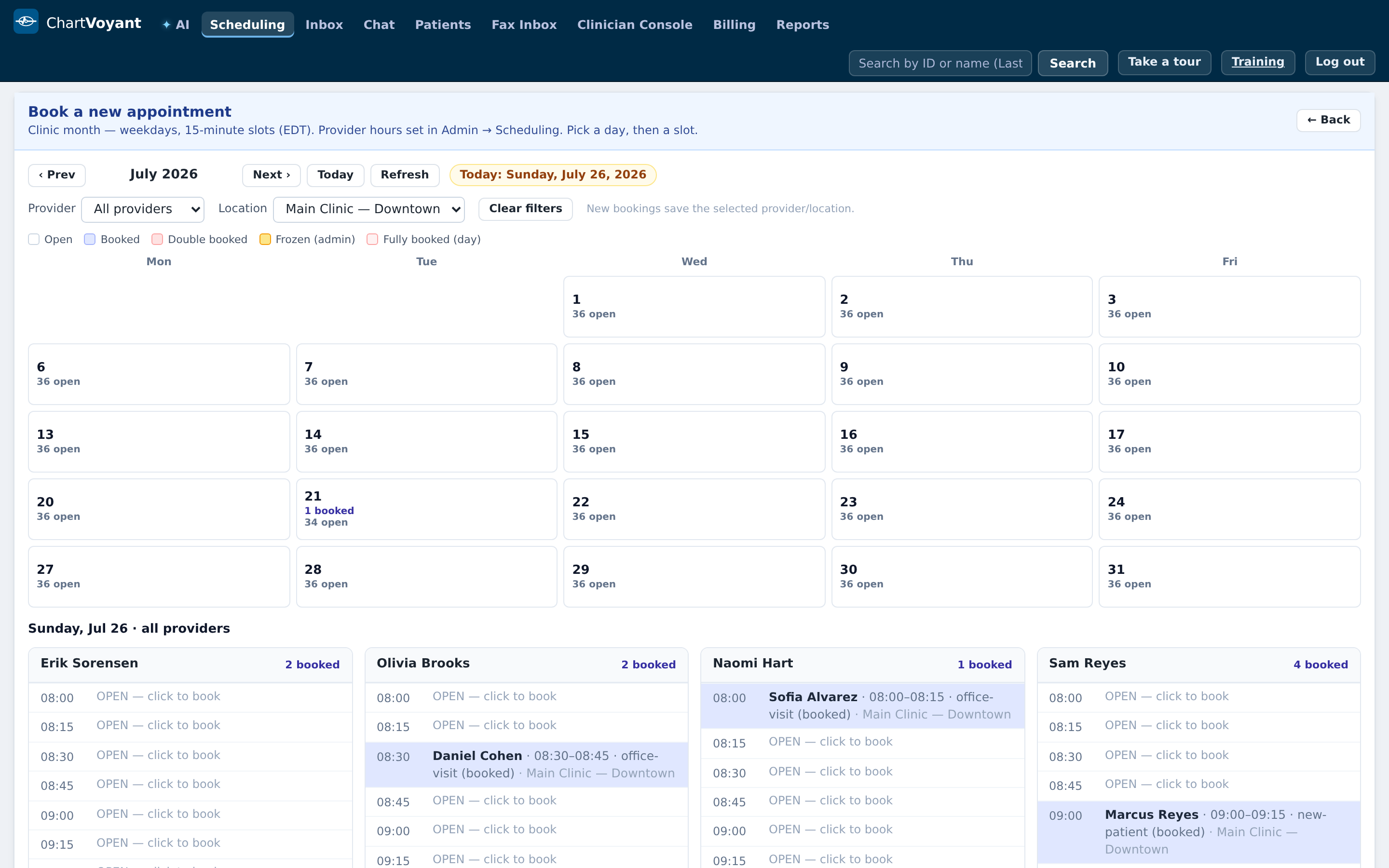Open the Clinician Console tab
This screenshot has height=868, width=1389.
pos(635,25)
